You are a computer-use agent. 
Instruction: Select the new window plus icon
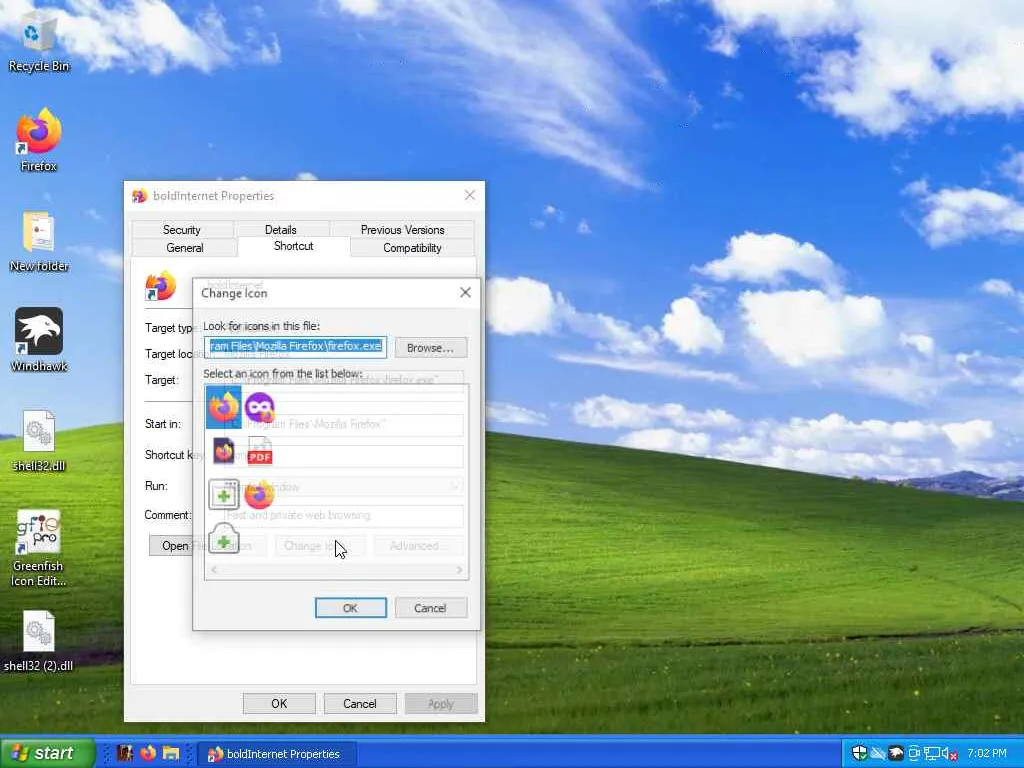[x=223, y=494]
